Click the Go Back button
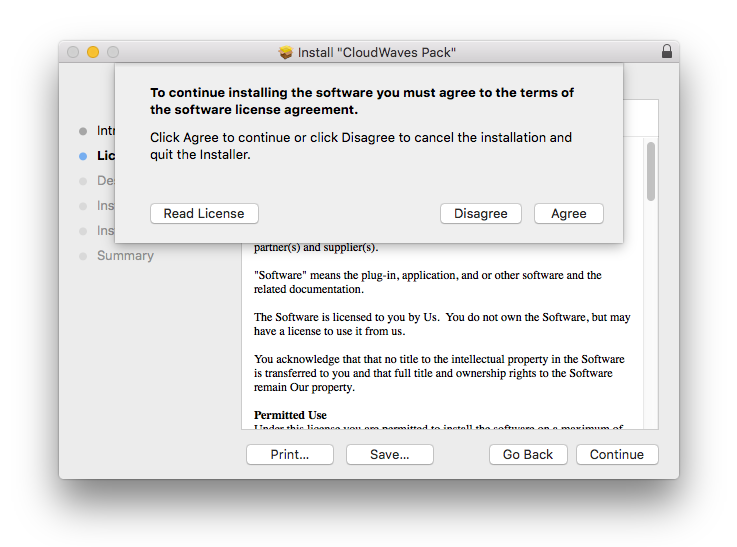 coord(528,454)
